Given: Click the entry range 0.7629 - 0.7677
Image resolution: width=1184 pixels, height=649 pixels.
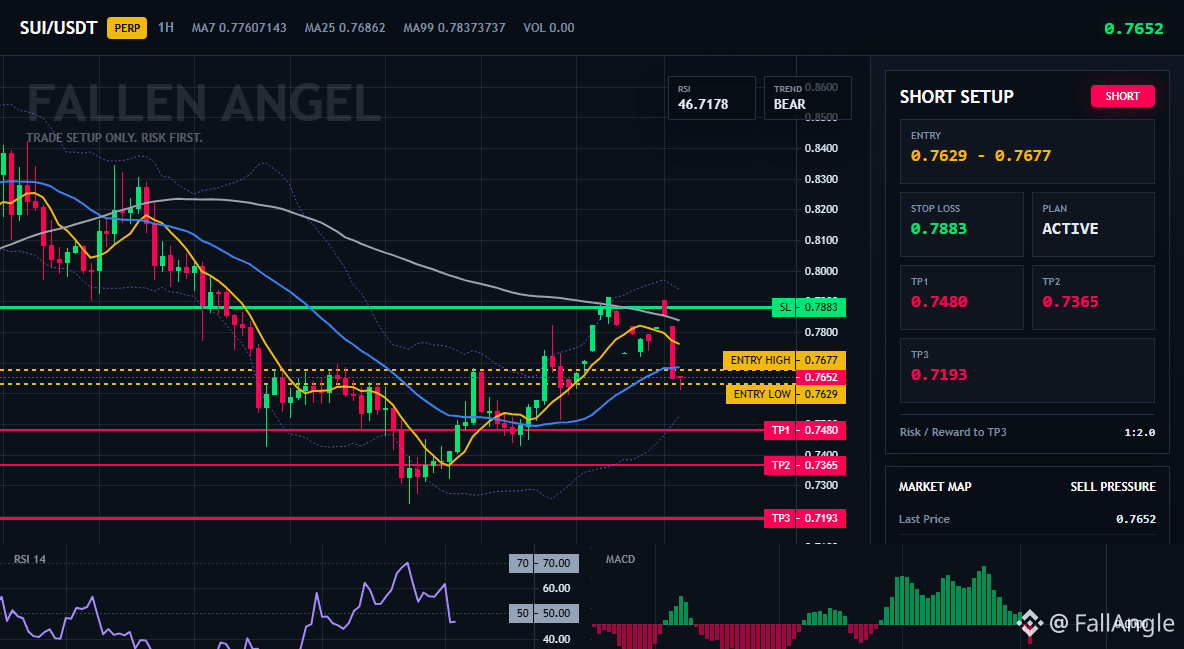Looking at the screenshot, I should (x=980, y=156).
